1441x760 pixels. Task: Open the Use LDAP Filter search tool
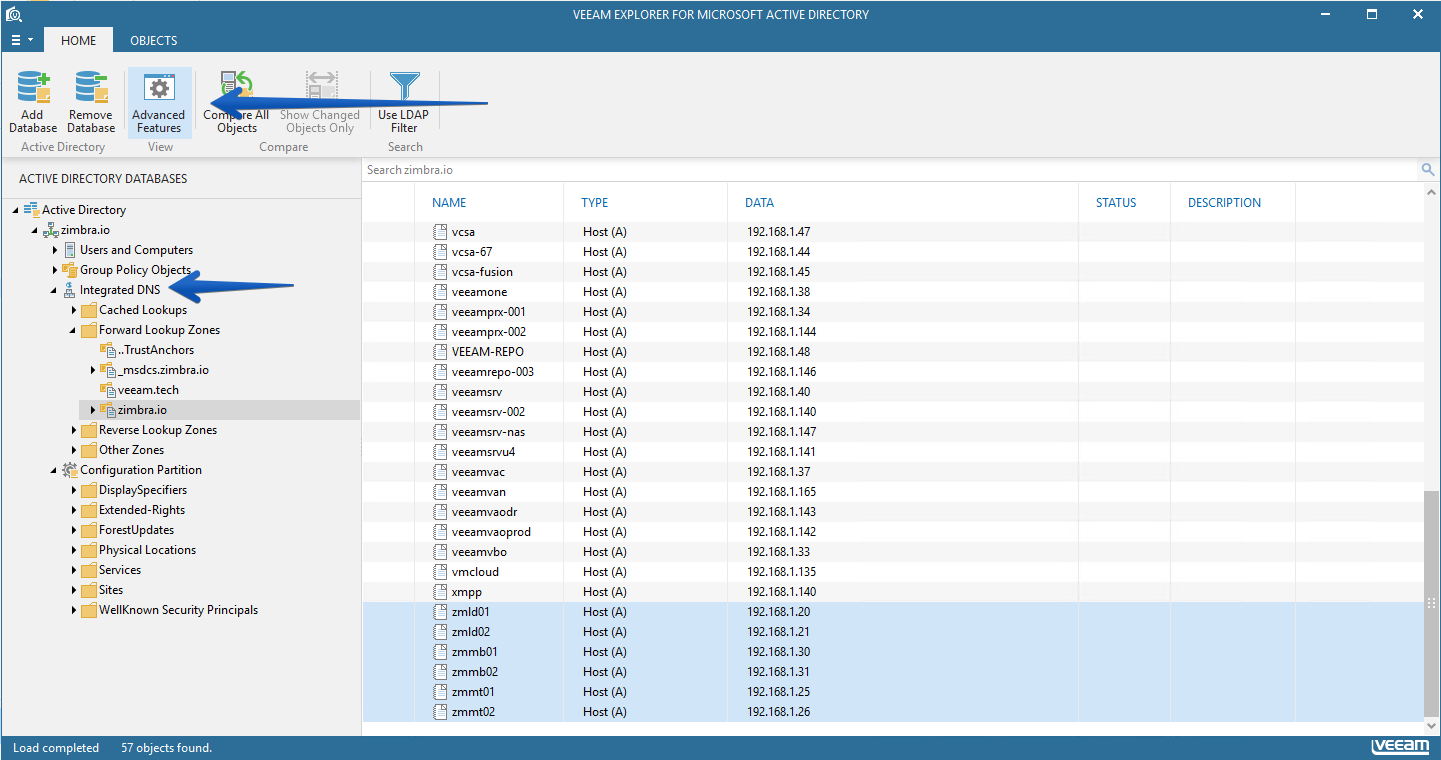(x=404, y=102)
